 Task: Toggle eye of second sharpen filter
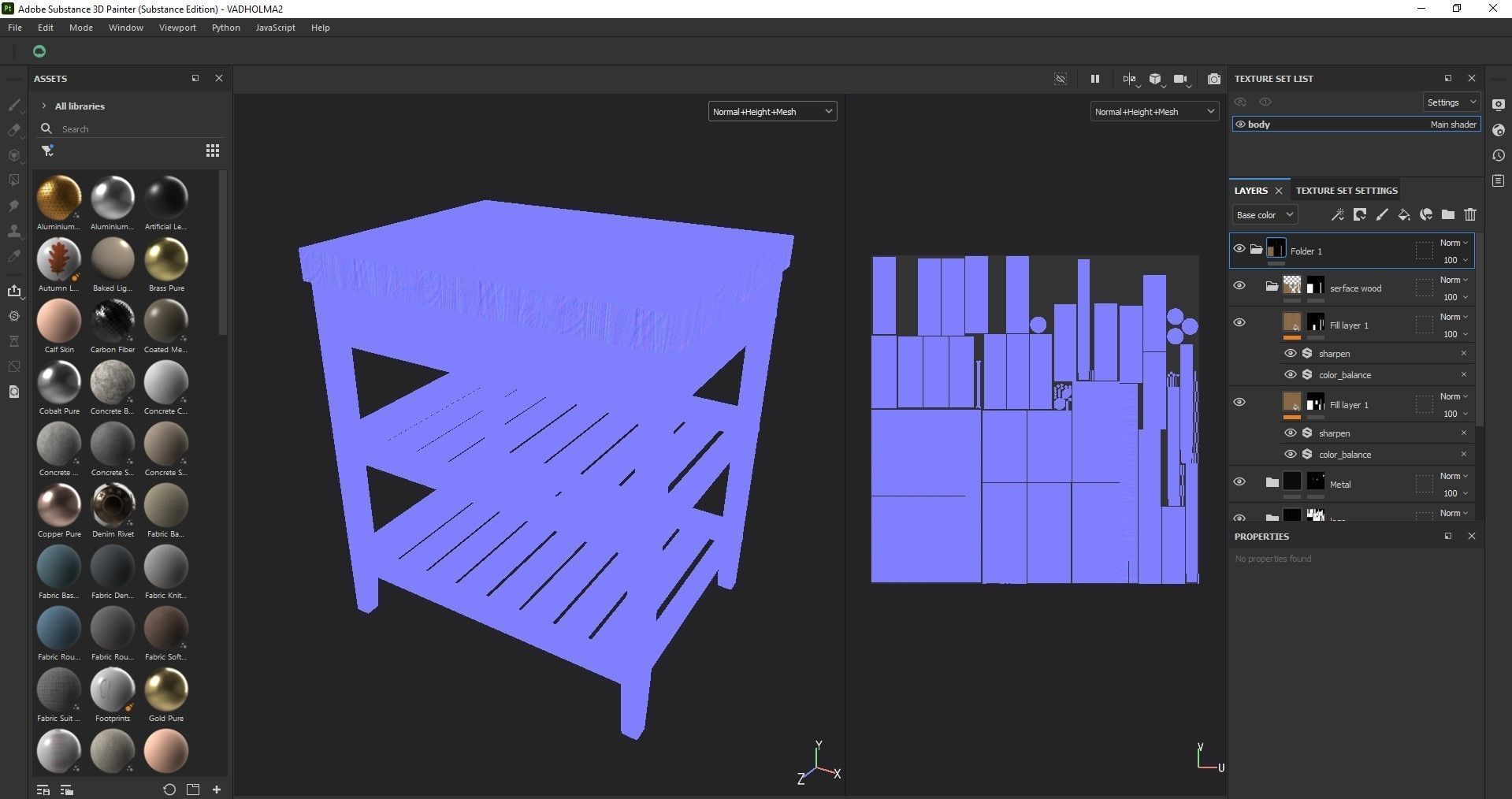[1291, 433]
